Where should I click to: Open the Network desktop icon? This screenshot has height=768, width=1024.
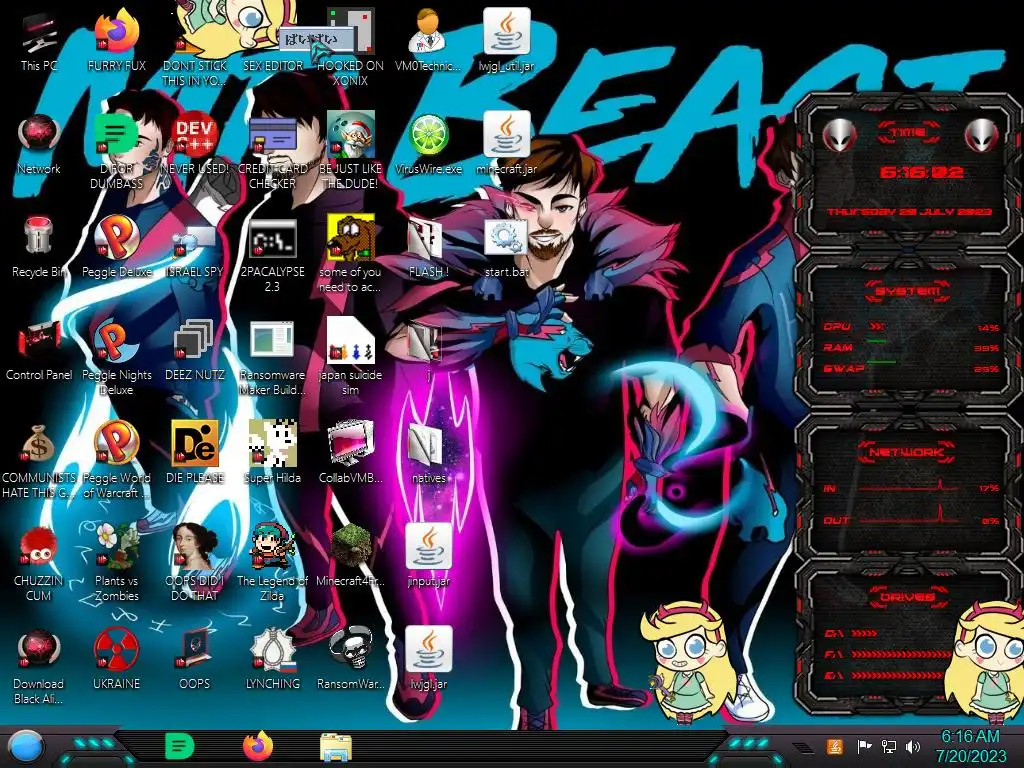point(39,144)
